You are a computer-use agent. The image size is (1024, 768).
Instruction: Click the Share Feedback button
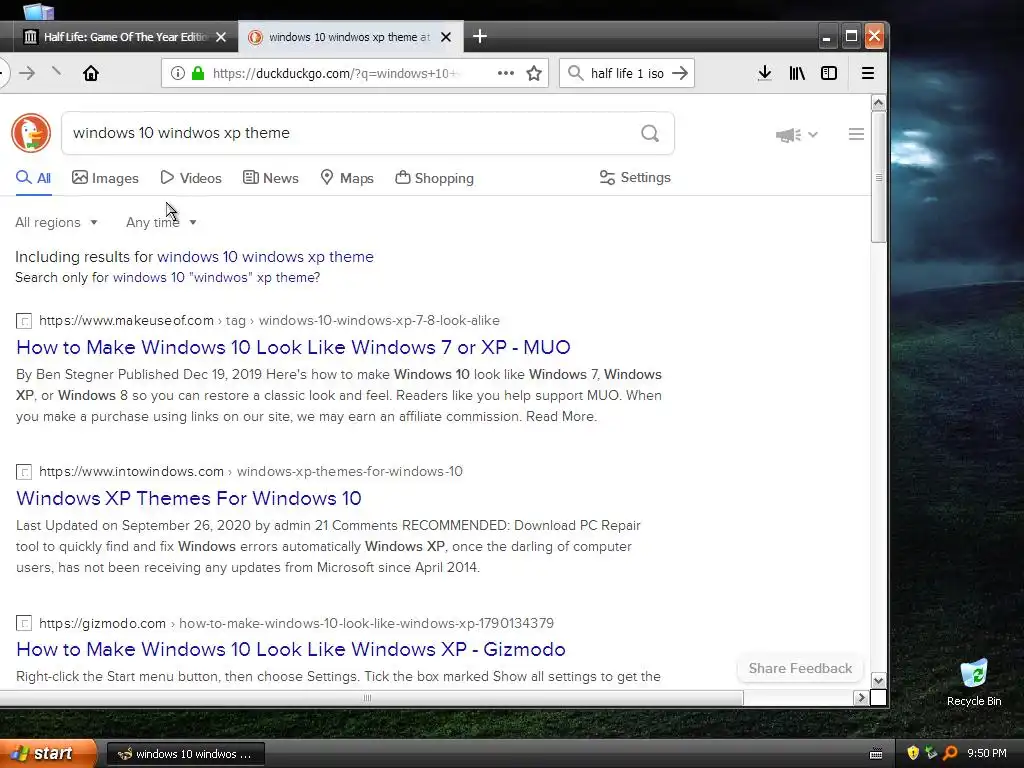click(800, 668)
